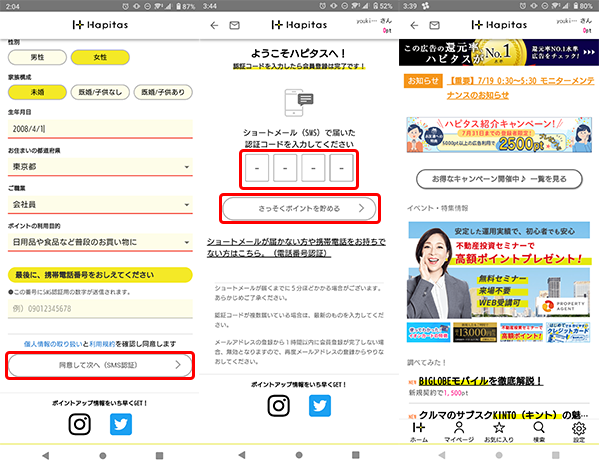Open the モニターメンテナンスのお知らせ notice link
The height and width of the screenshot is (467, 600).
click(x=520, y=88)
